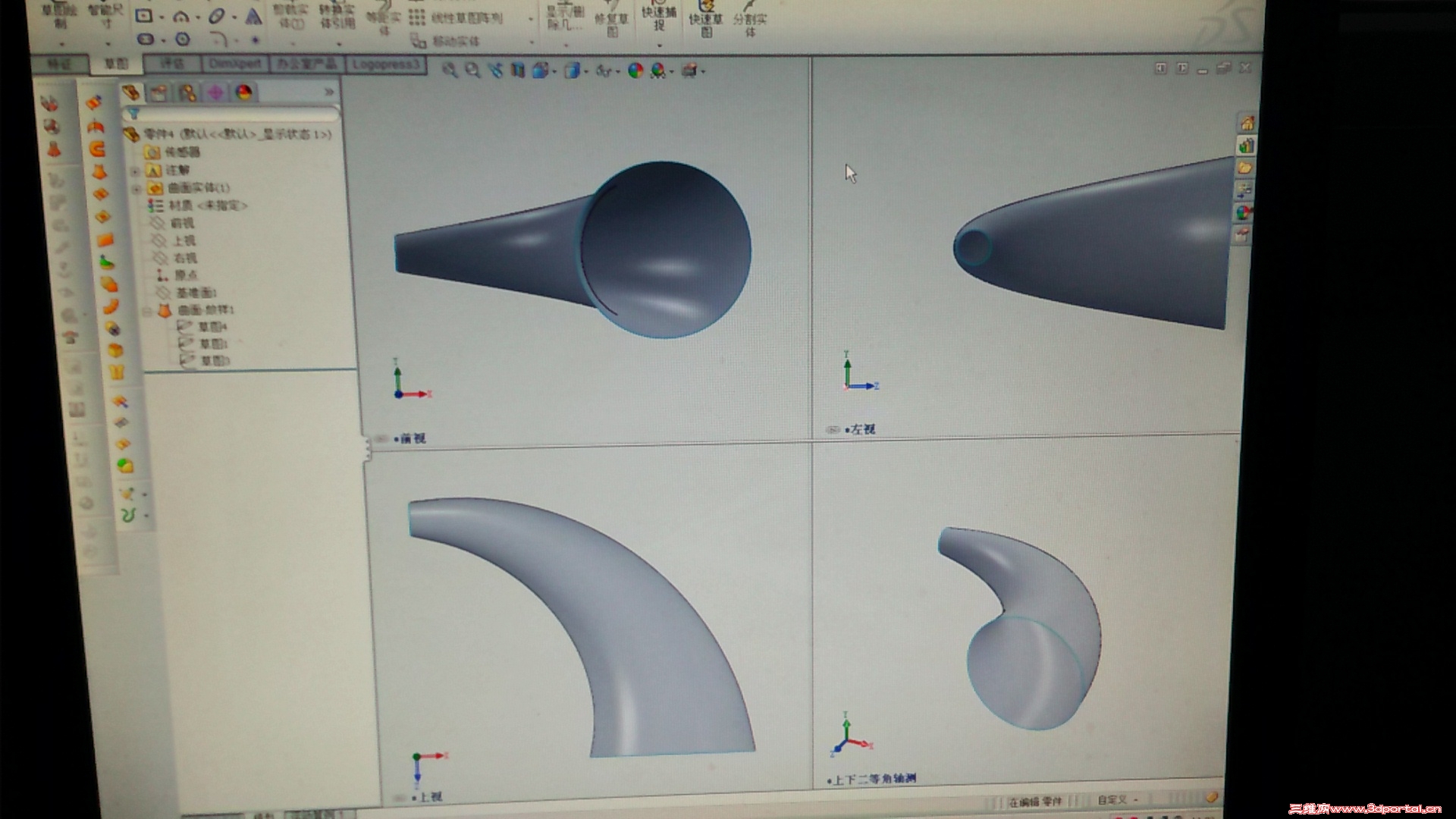
Task: Open Edit Appearance color ball icon
Action: point(635,71)
